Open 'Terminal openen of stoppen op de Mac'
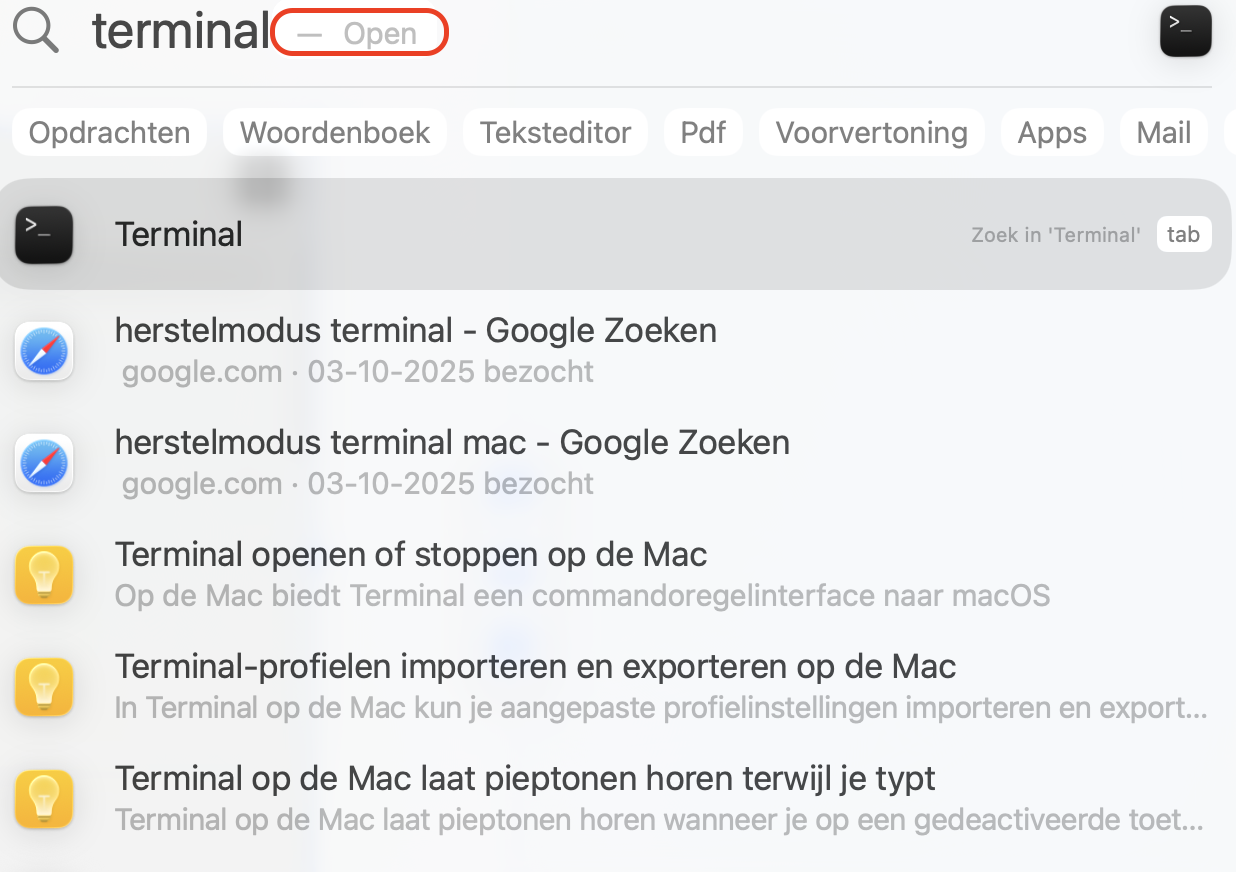1236x872 pixels. click(412, 554)
